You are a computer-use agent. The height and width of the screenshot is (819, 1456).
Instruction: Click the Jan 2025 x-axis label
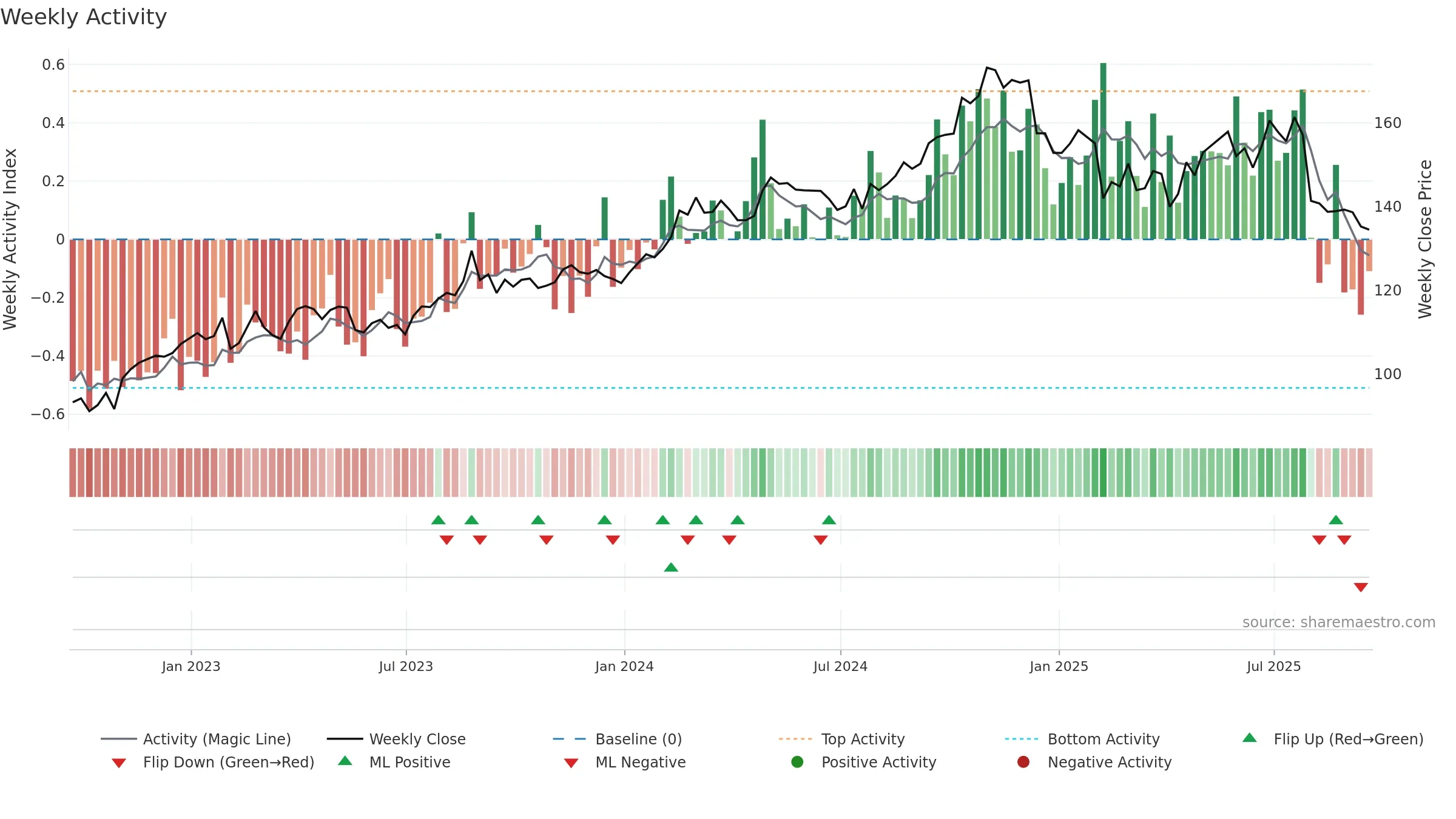point(1059,667)
